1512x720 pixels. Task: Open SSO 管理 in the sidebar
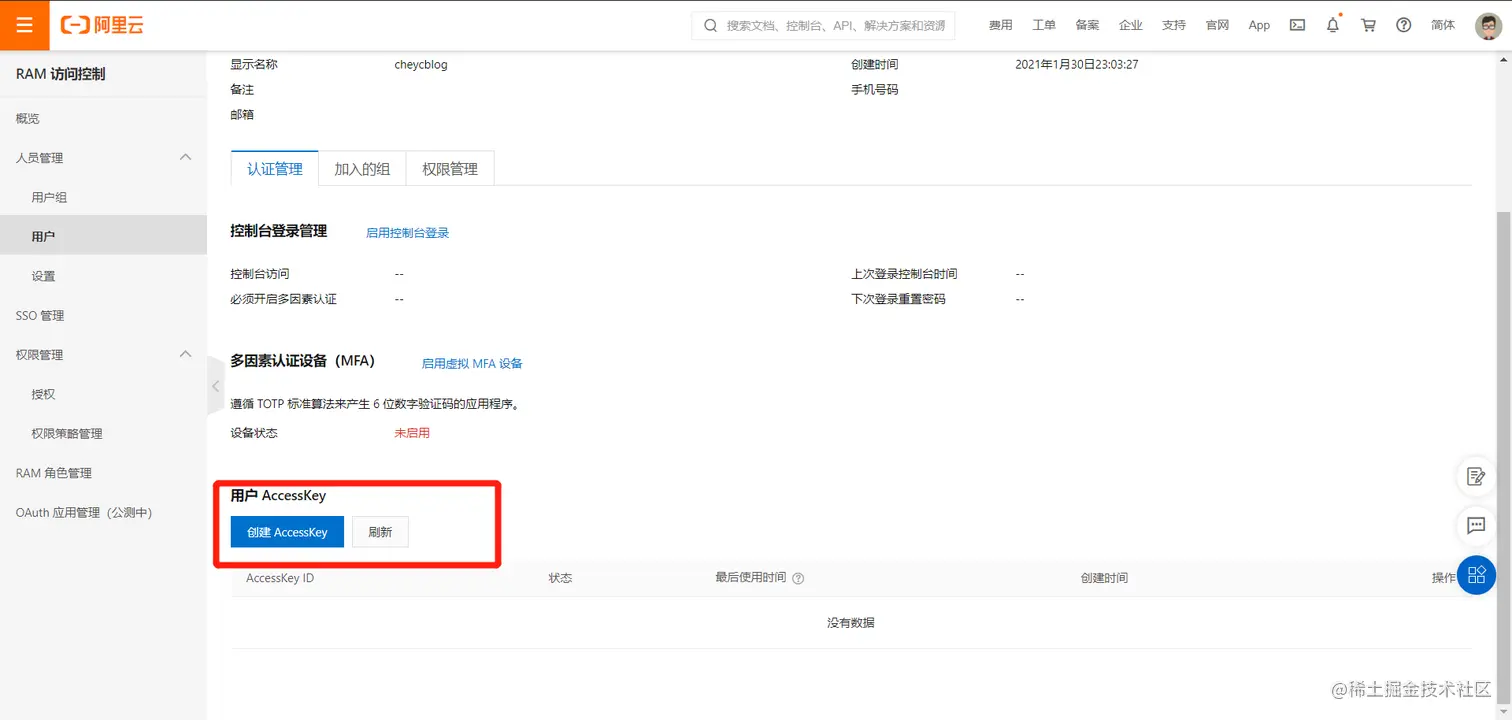tap(103, 315)
